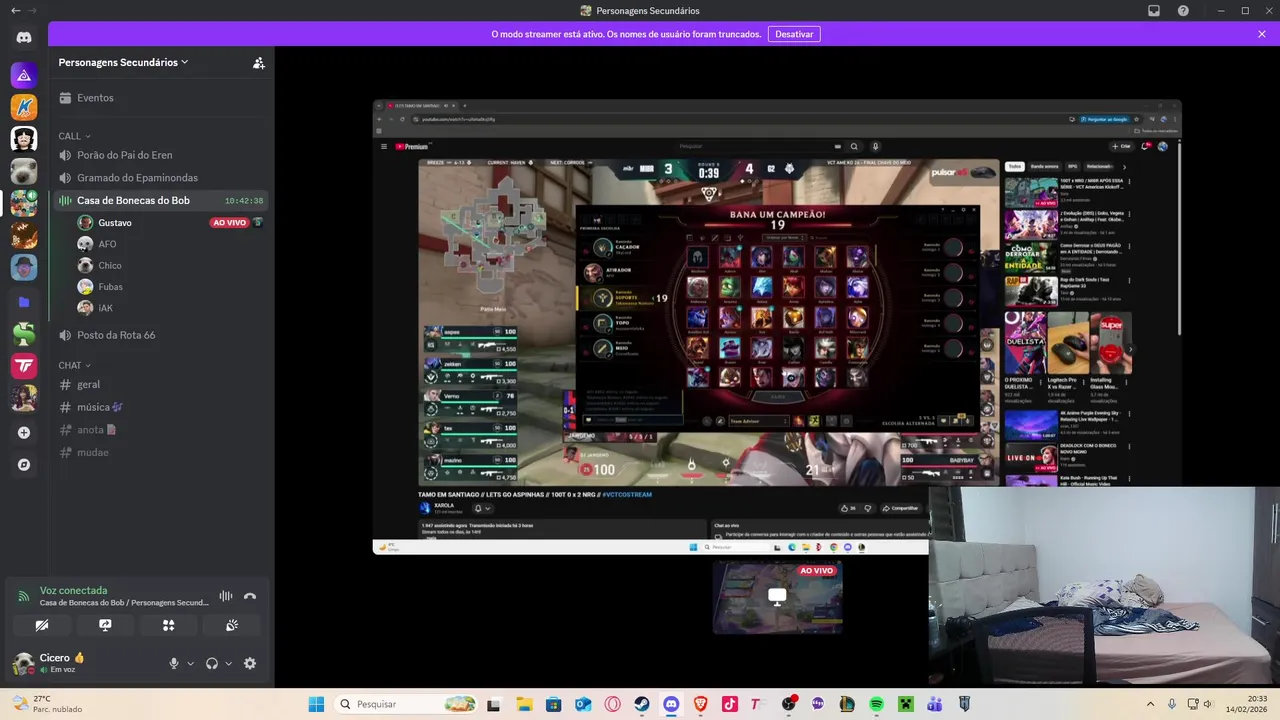
Task: Open the soundboard icon
Action: [x=231, y=625]
